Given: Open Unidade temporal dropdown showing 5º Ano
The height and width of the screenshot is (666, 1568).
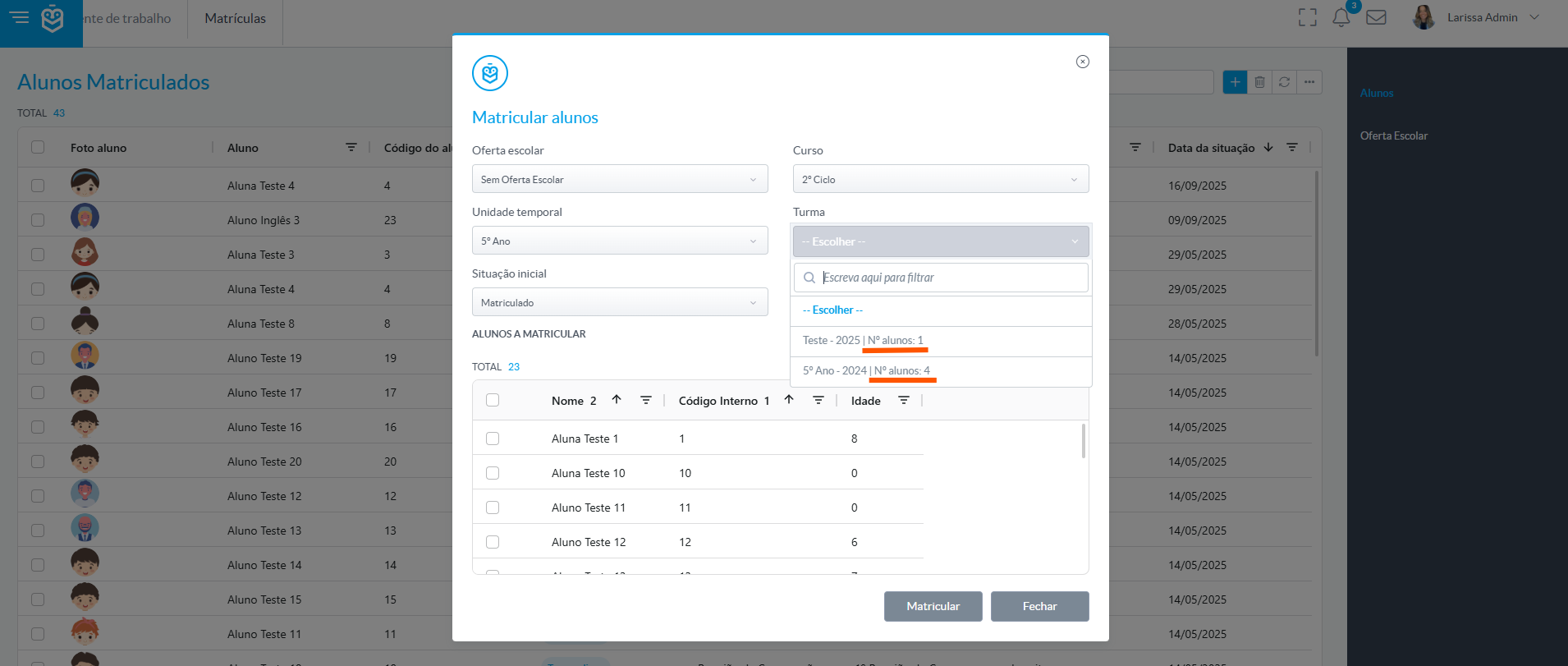Looking at the screenshot, I should pyautogui.click(x=620, y=241).
